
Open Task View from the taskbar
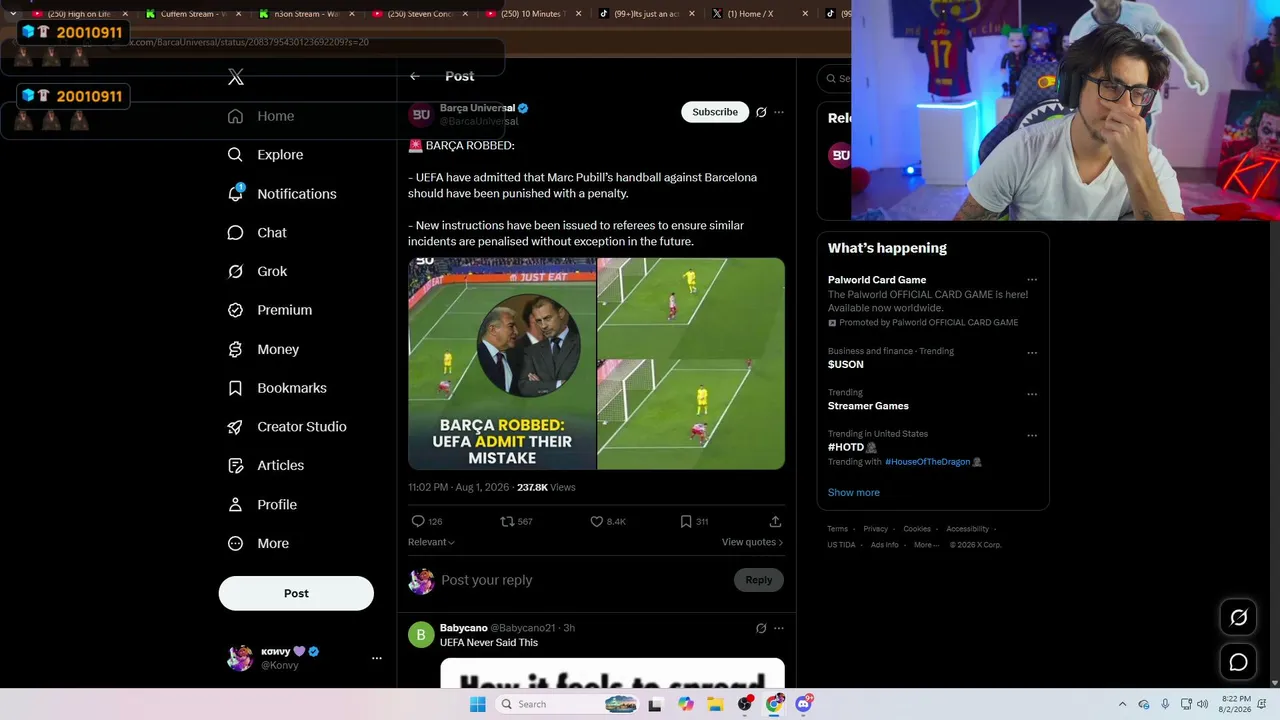pos(655,704)
